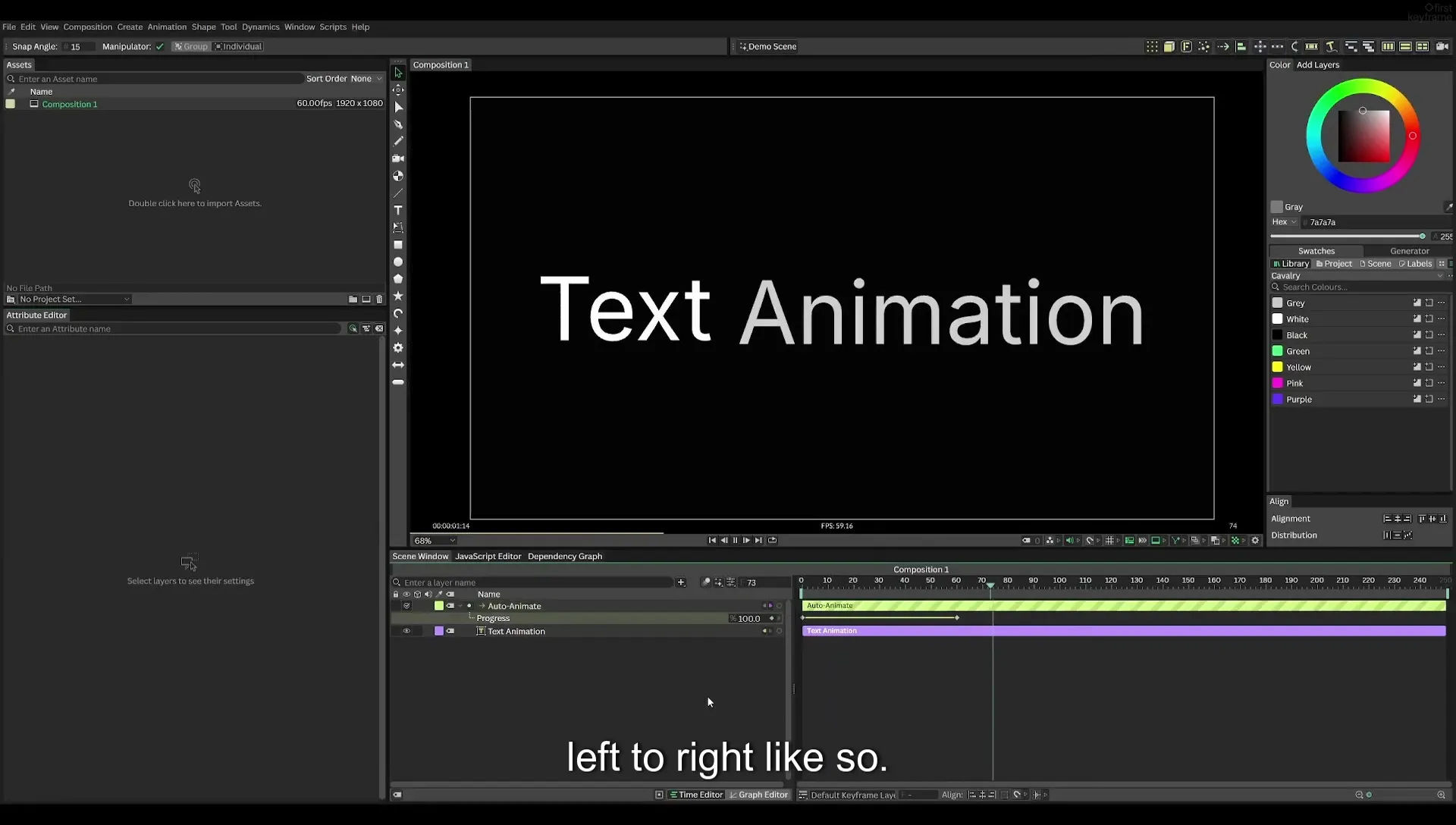Pause the playback

[735, 541]
